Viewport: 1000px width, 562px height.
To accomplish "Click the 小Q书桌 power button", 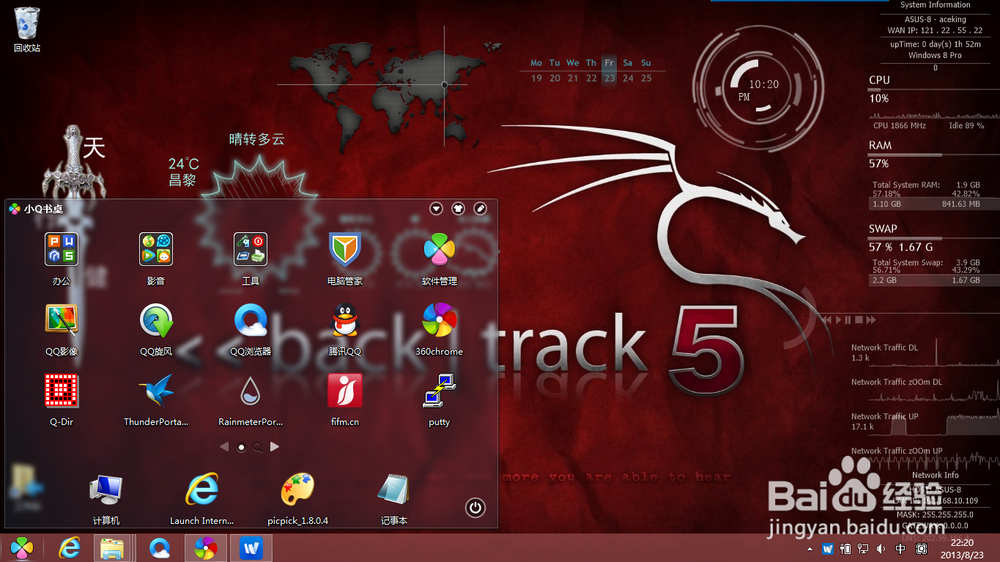I will click(475, 508).
